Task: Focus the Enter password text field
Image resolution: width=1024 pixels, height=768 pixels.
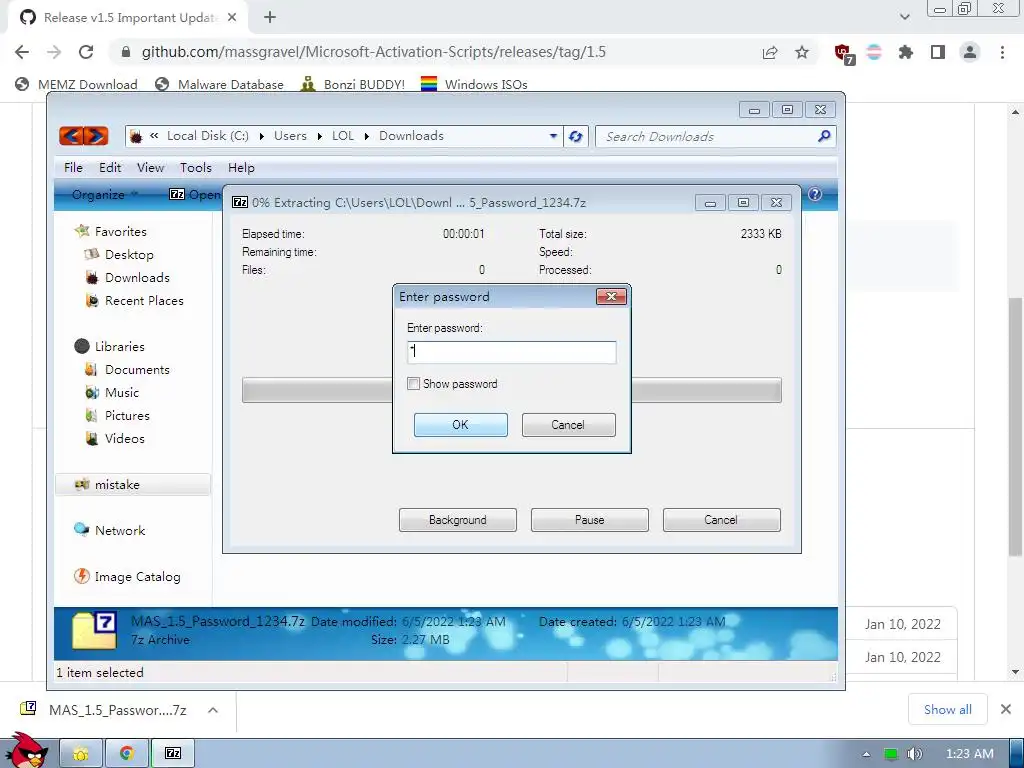Action: pyautogui.click(x=511, y=352)
